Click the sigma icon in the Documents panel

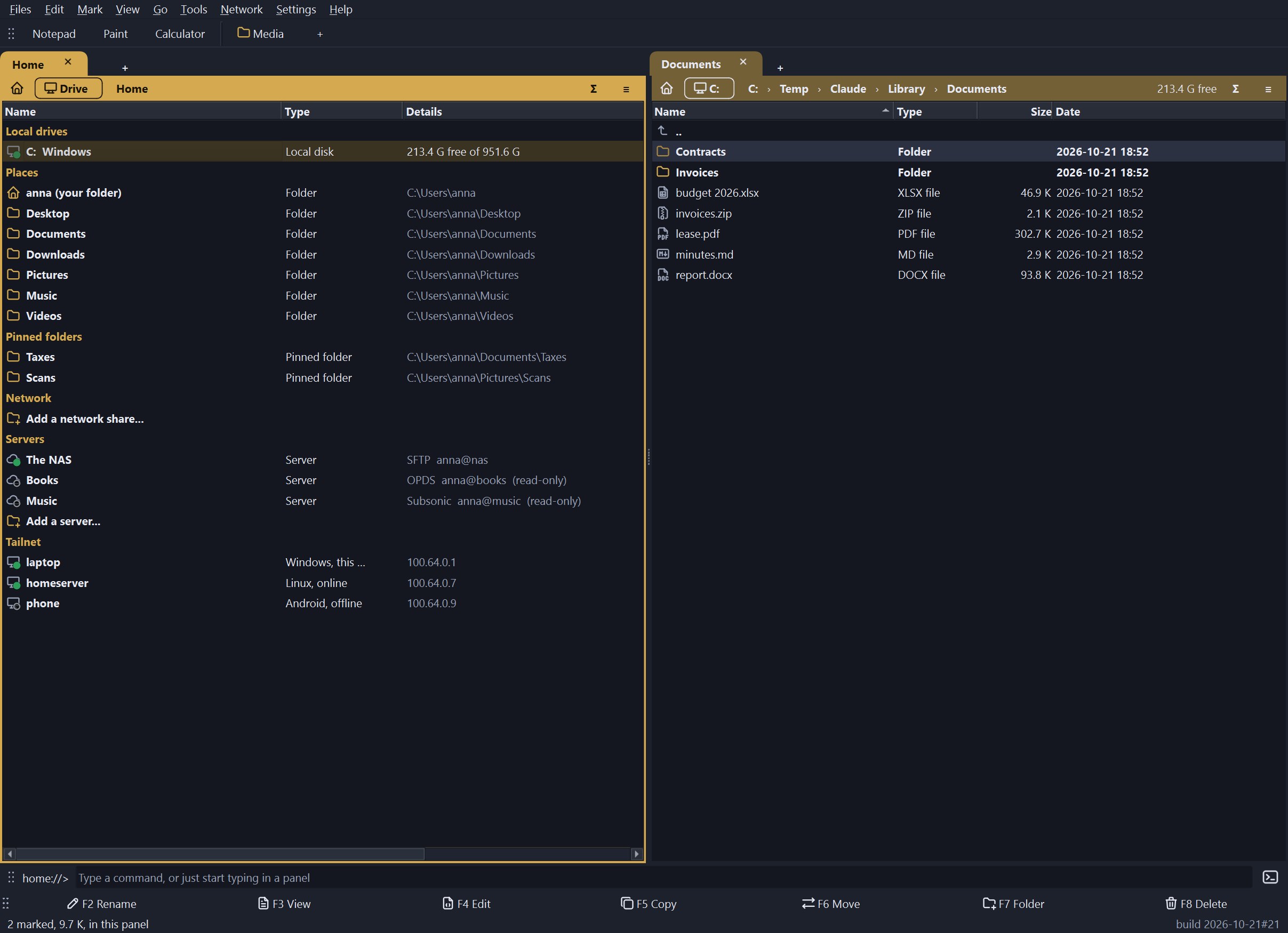click(x=1235, y=89)
